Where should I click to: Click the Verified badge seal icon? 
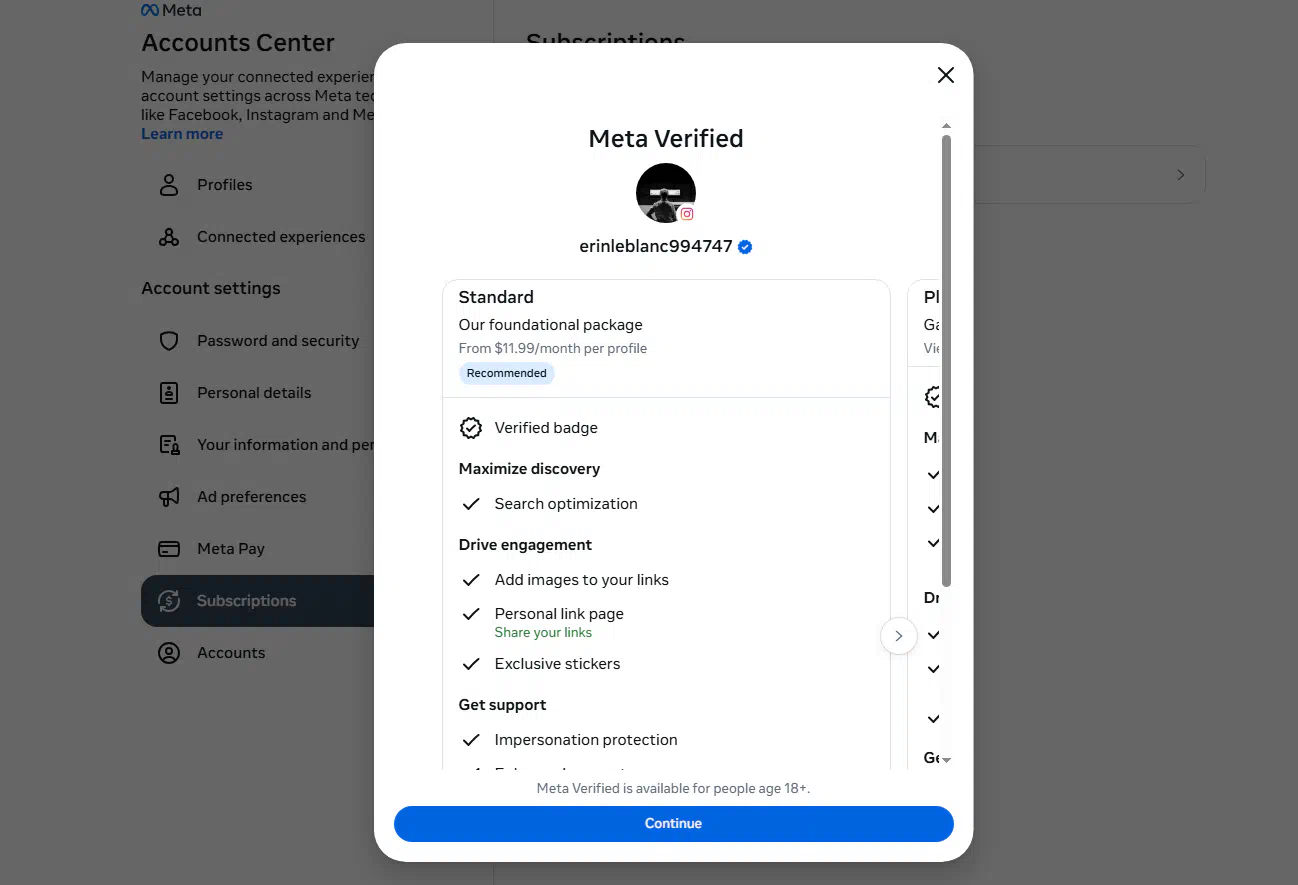(470, 428)
